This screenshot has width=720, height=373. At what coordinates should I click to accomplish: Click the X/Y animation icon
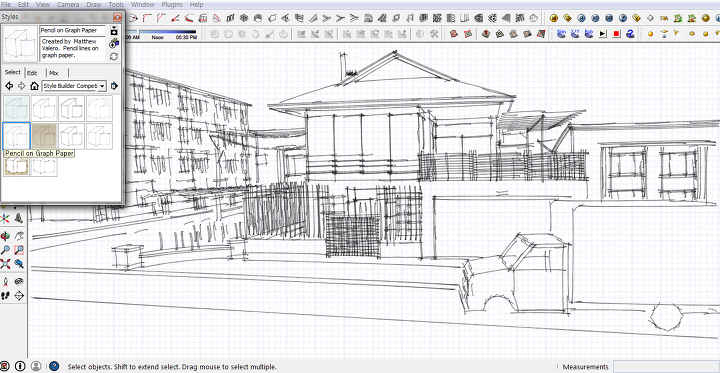click(575, 34)
